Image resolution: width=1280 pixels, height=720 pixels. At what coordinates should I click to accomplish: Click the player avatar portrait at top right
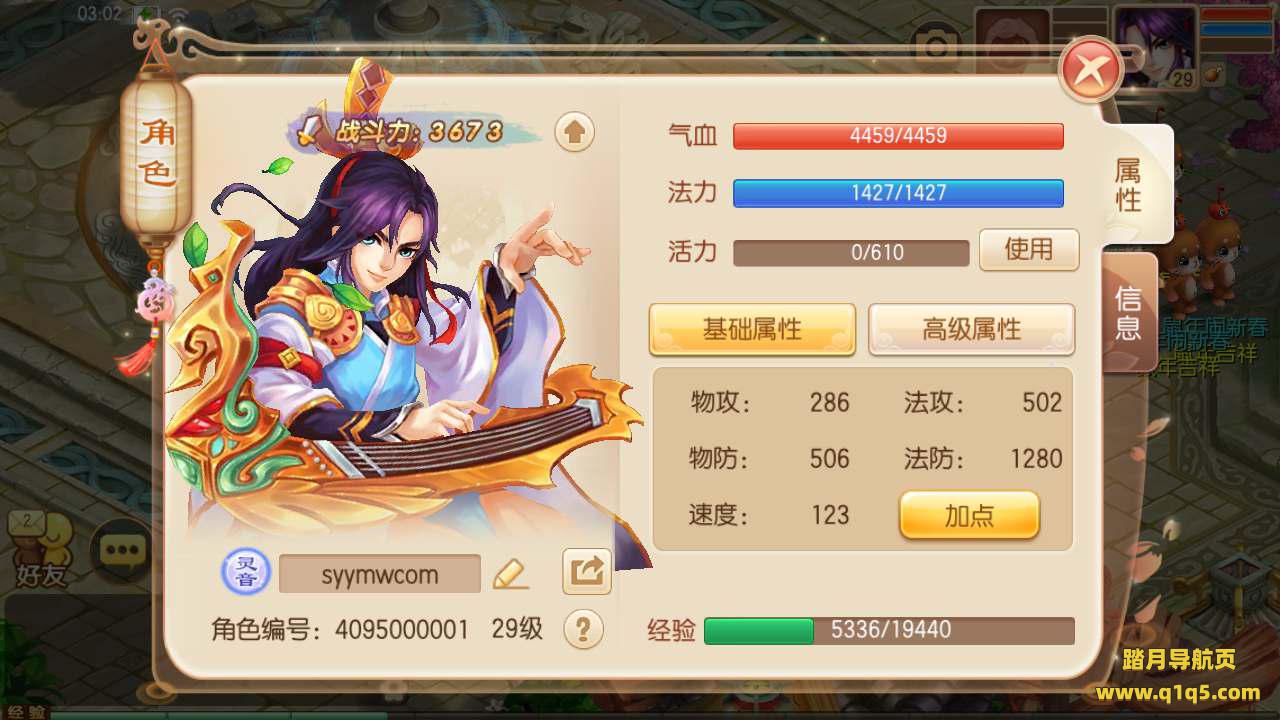[1155, 46]
